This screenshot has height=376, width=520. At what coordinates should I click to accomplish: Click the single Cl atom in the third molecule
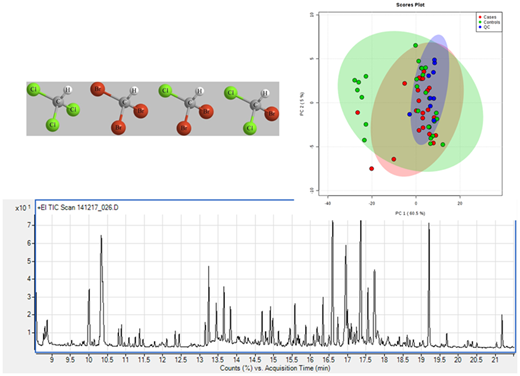pos(165,91)
